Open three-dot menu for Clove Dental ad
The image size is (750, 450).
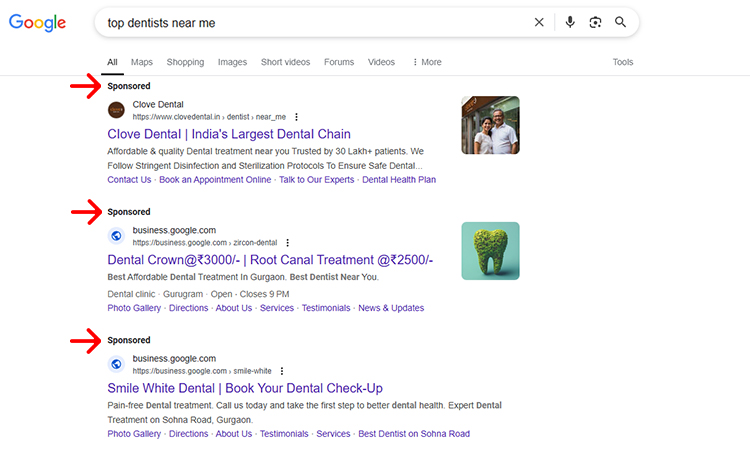[297, 117]
